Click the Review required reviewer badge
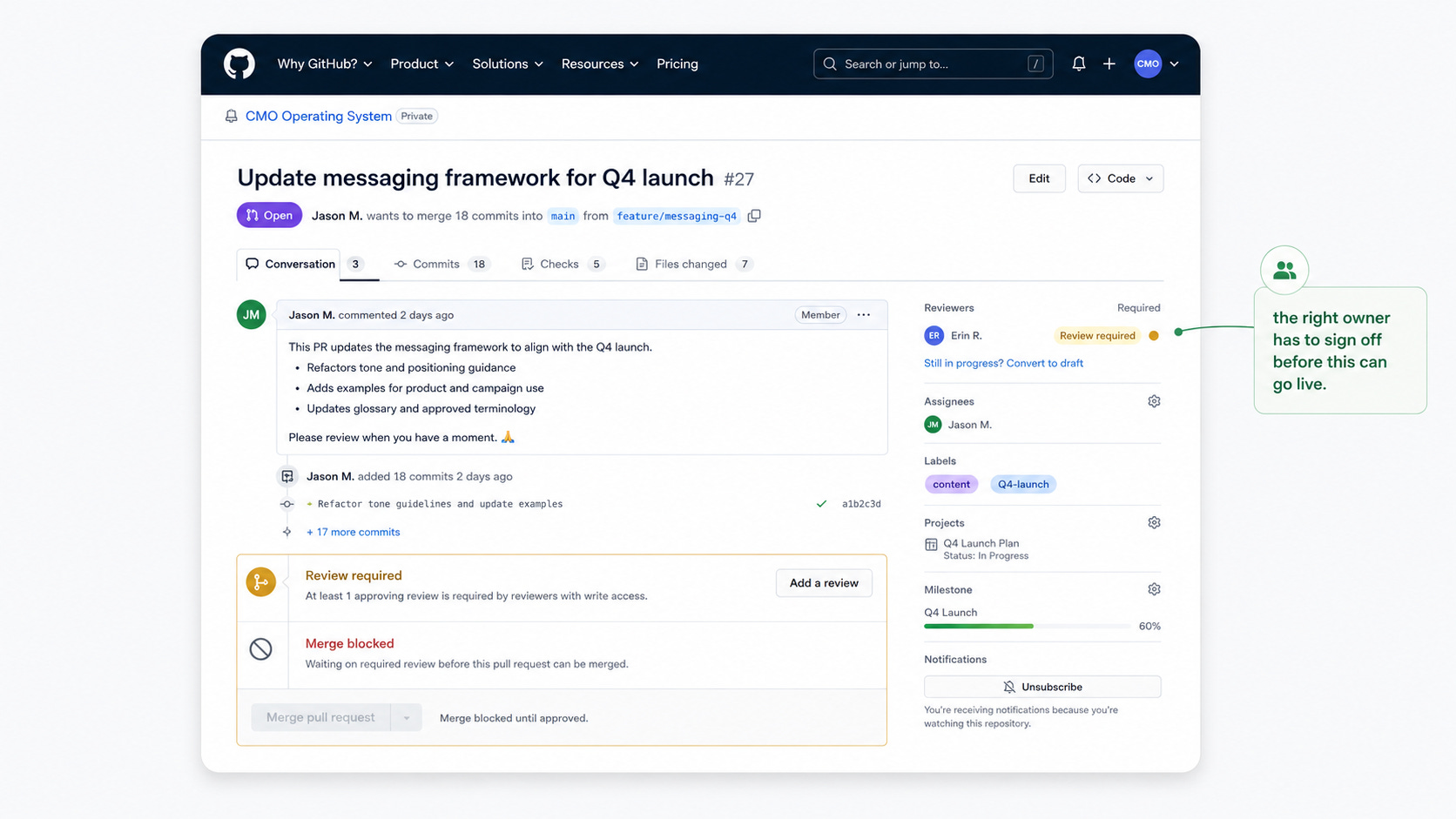 tap(1097, 335)
